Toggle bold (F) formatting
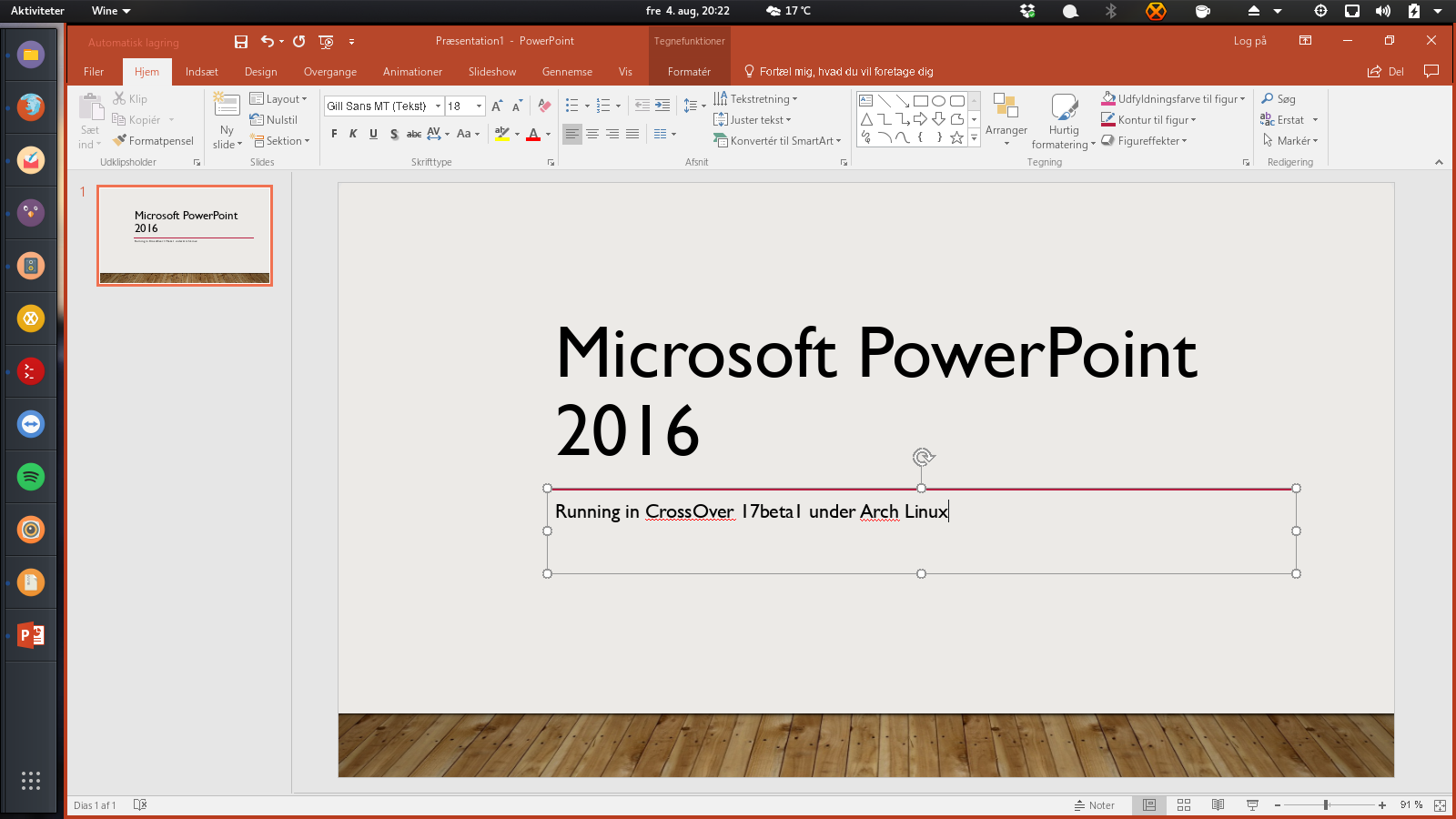The height and width of the screenshot is (819, 1456). click(x=334, y=134)
